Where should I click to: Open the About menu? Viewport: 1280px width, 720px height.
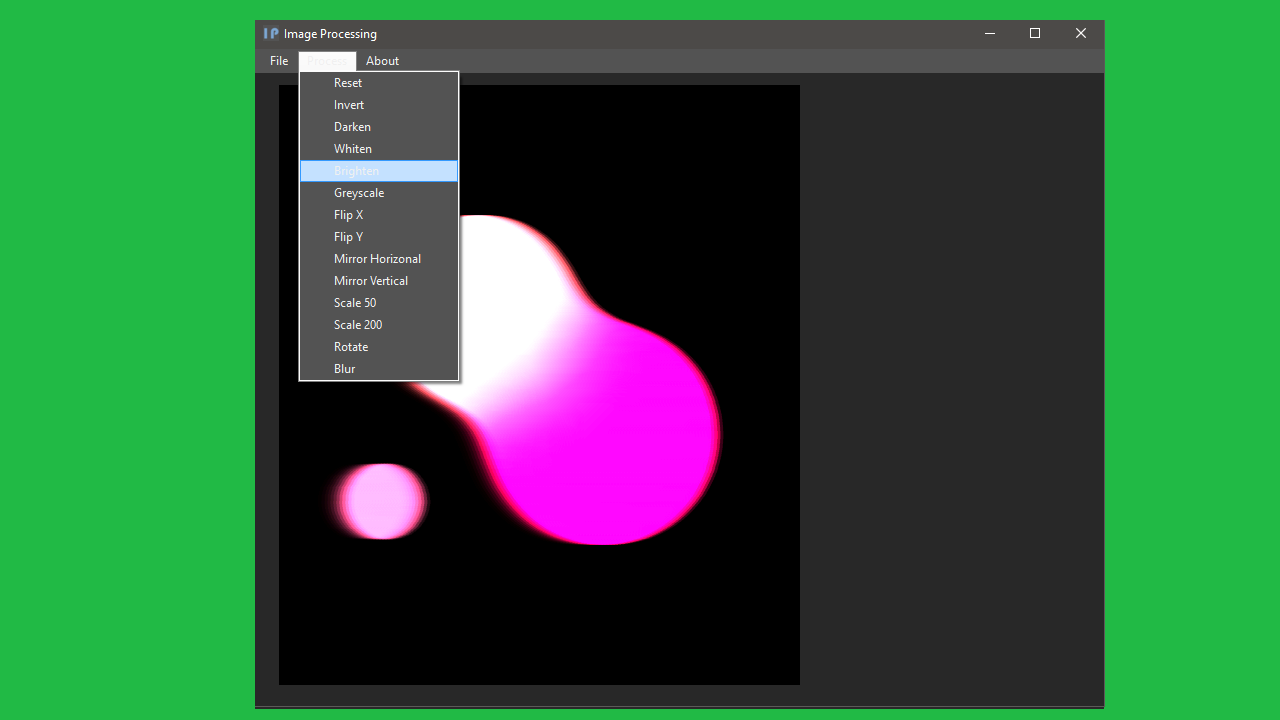pos(382,61)
